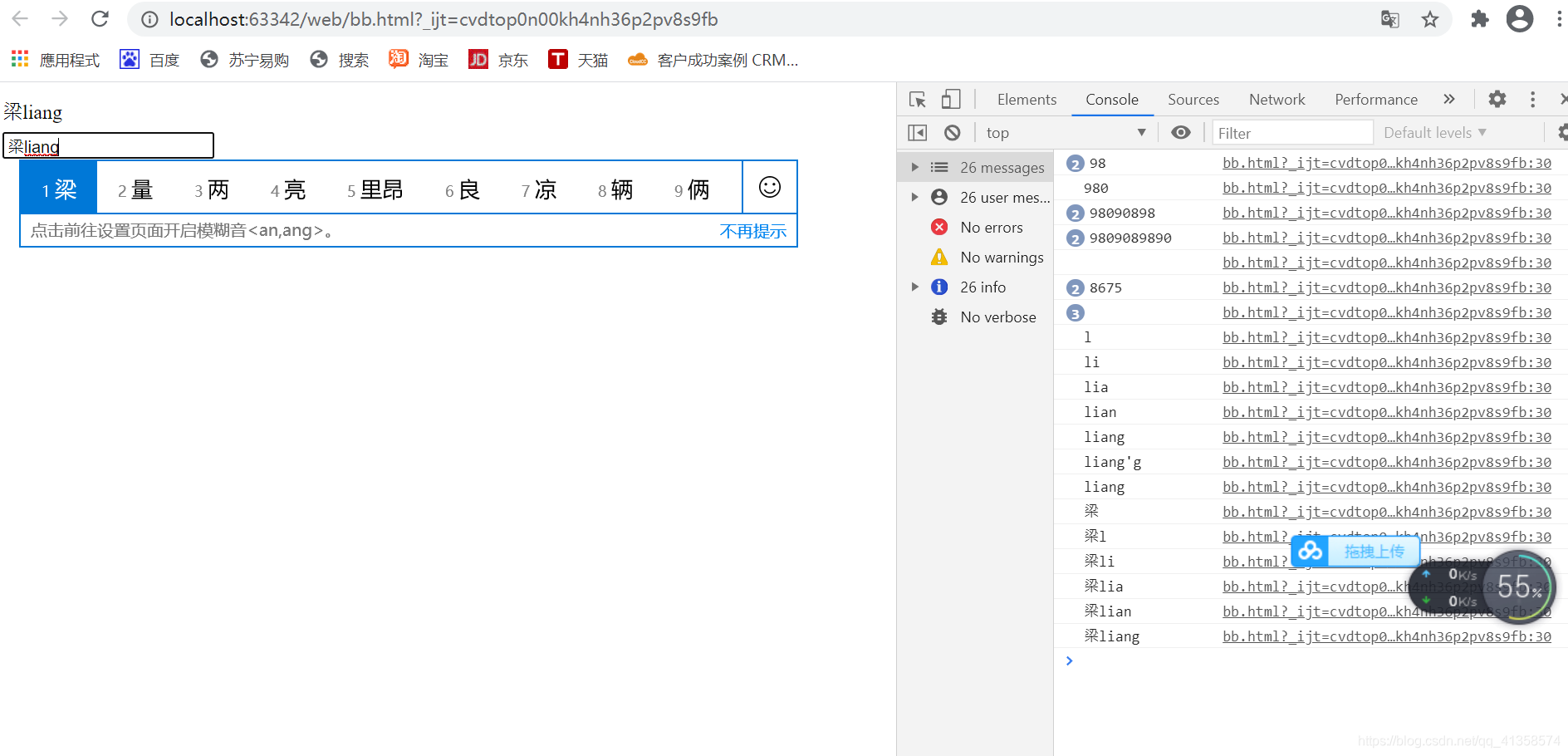Image resolution: width=1568 pixels, height=756 pixels.
Task: Click the translate page icon
Action: point(1390,19)
